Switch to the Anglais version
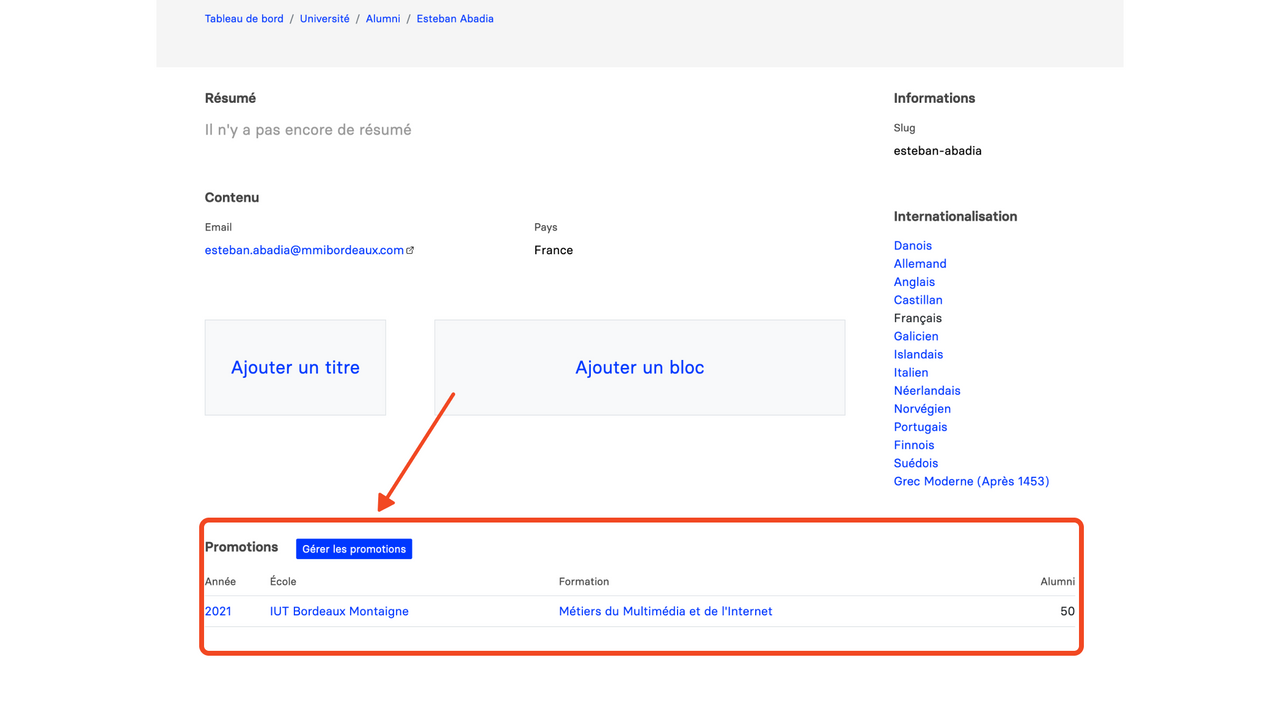The width and height of the screenshot is (1280, 720). click(x=914, y=282)
